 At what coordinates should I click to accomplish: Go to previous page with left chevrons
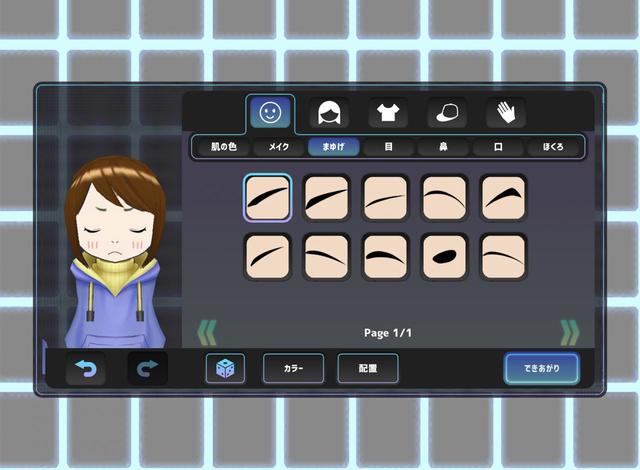coord(207,333)
